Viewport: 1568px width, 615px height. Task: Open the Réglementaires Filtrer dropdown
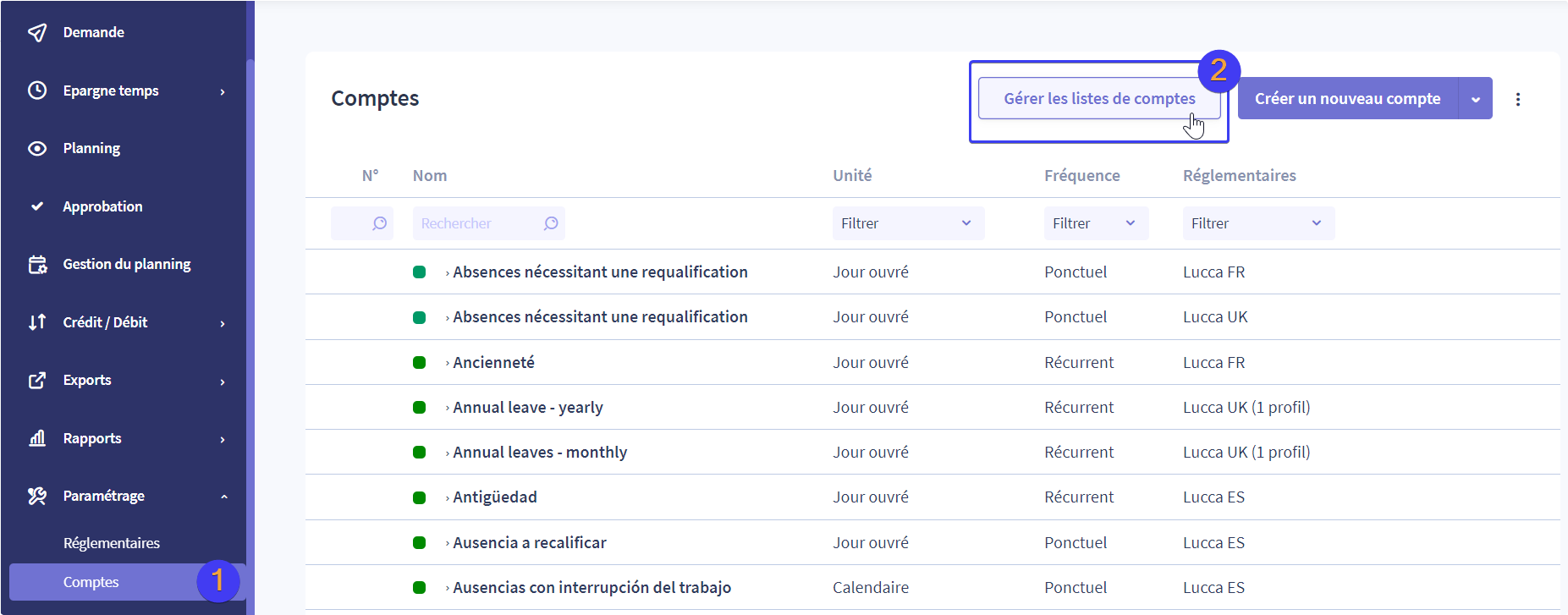[1258, 223]
